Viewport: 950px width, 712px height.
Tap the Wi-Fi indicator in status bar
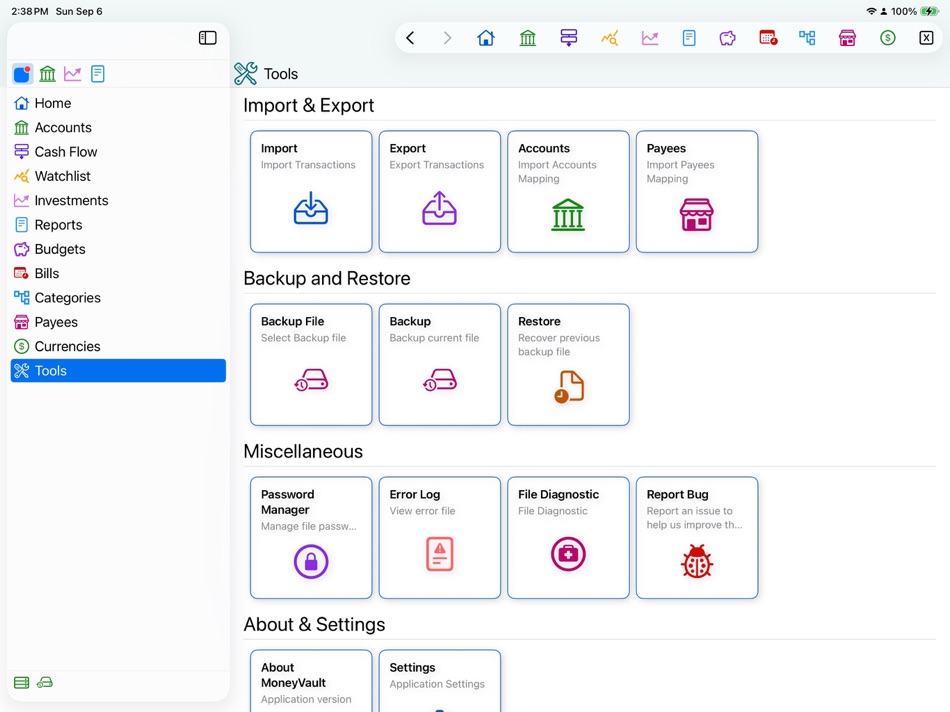871,11
